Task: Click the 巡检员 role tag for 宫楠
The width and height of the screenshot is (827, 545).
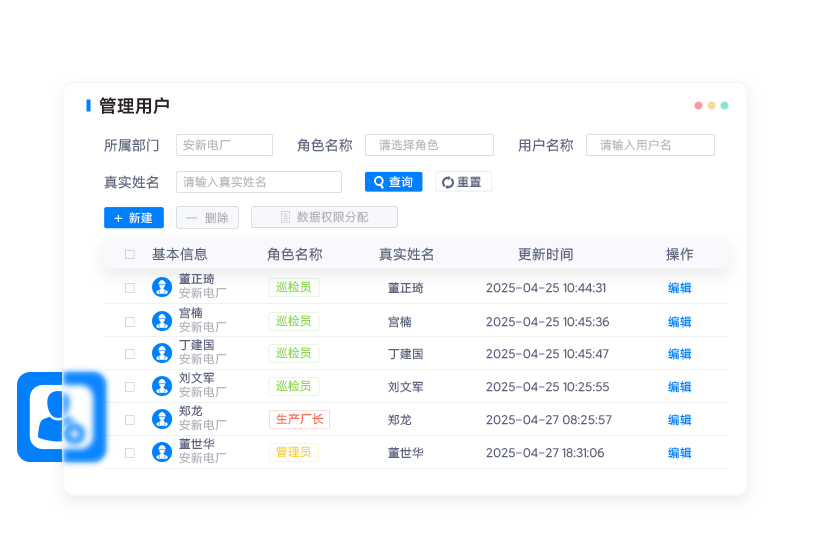Action: point(293,321)
